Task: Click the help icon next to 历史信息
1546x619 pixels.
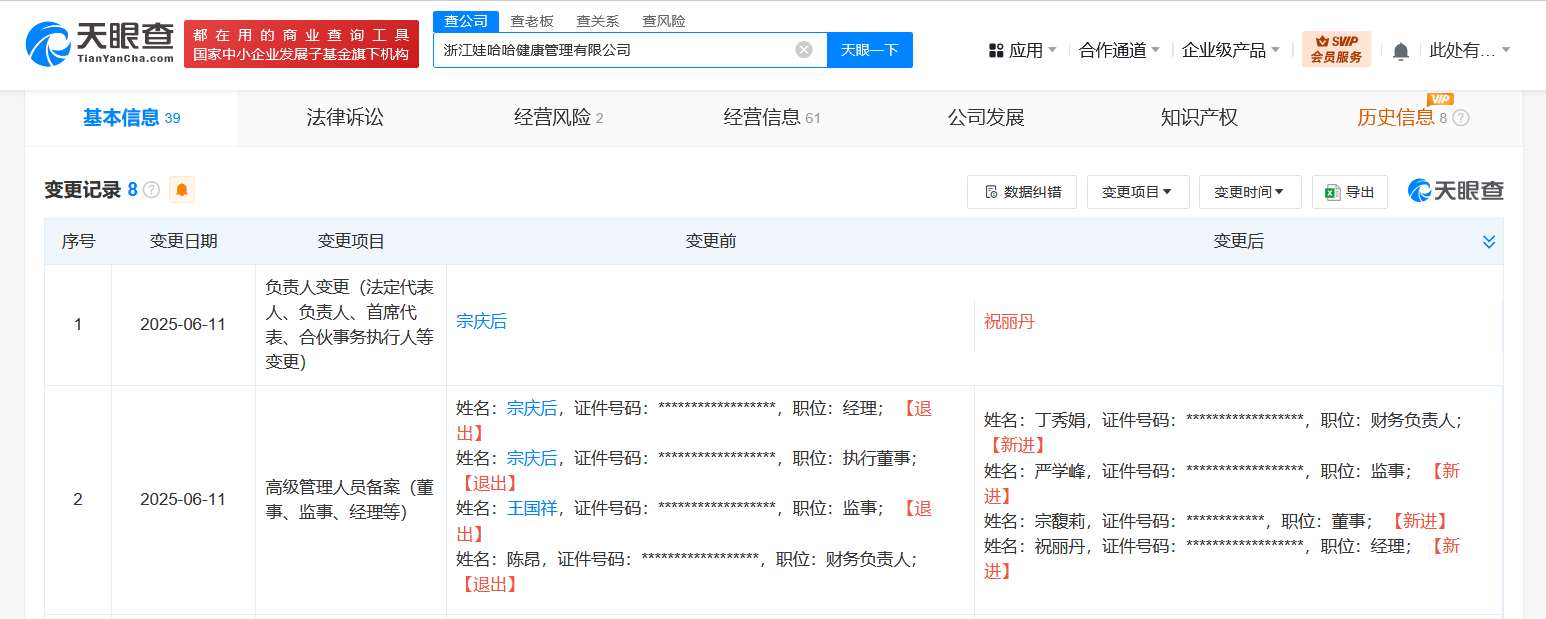Action: click(x=1461, y=118)
